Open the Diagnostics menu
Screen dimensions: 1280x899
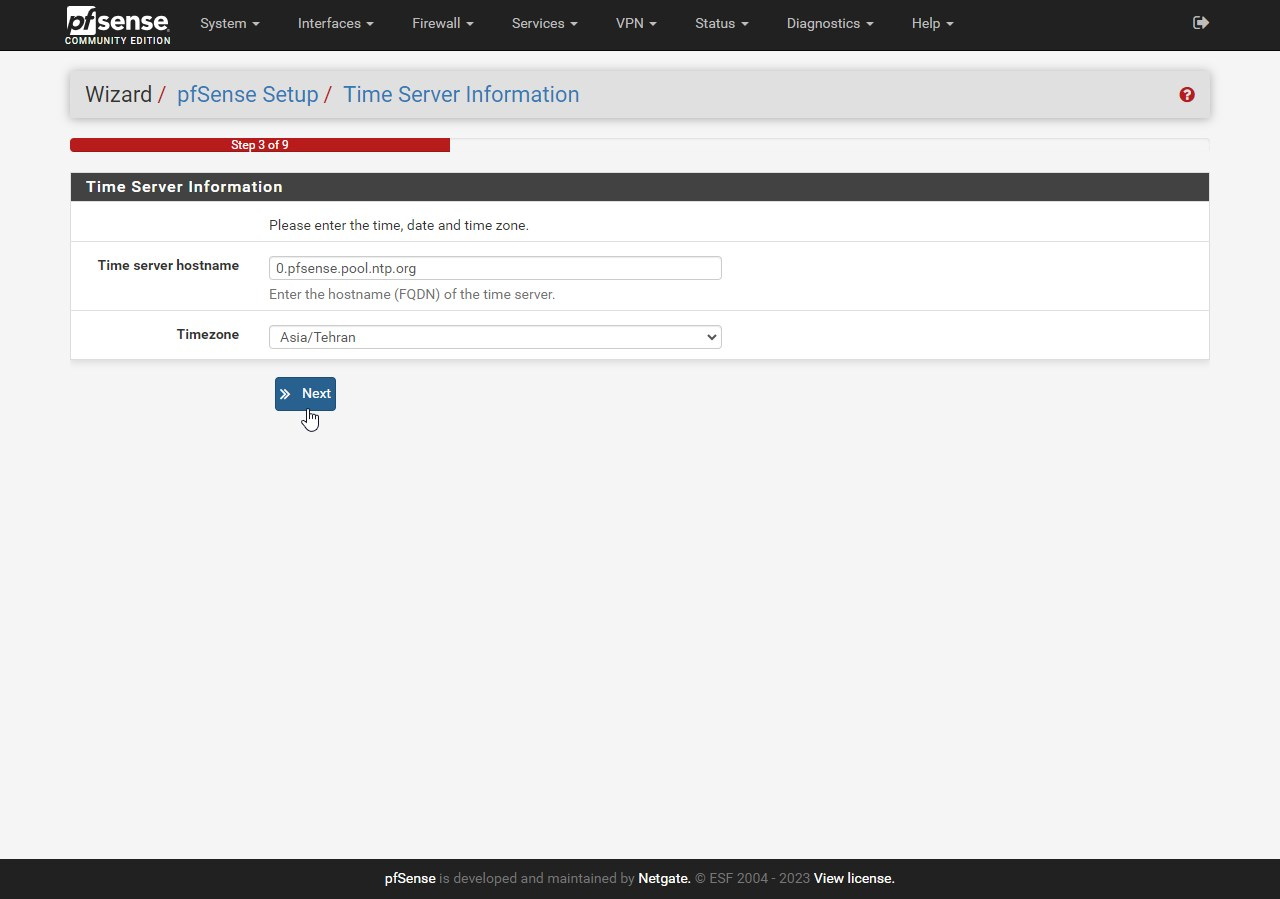tap(829, 23)
